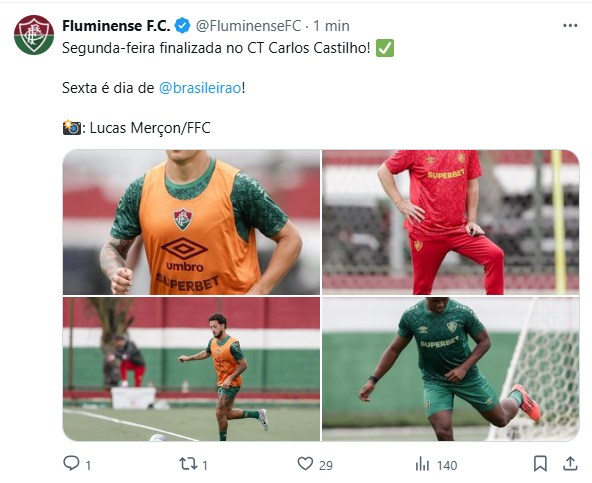Like the tweet with heart icon
592x483 pixels.
tap(305, 464)
